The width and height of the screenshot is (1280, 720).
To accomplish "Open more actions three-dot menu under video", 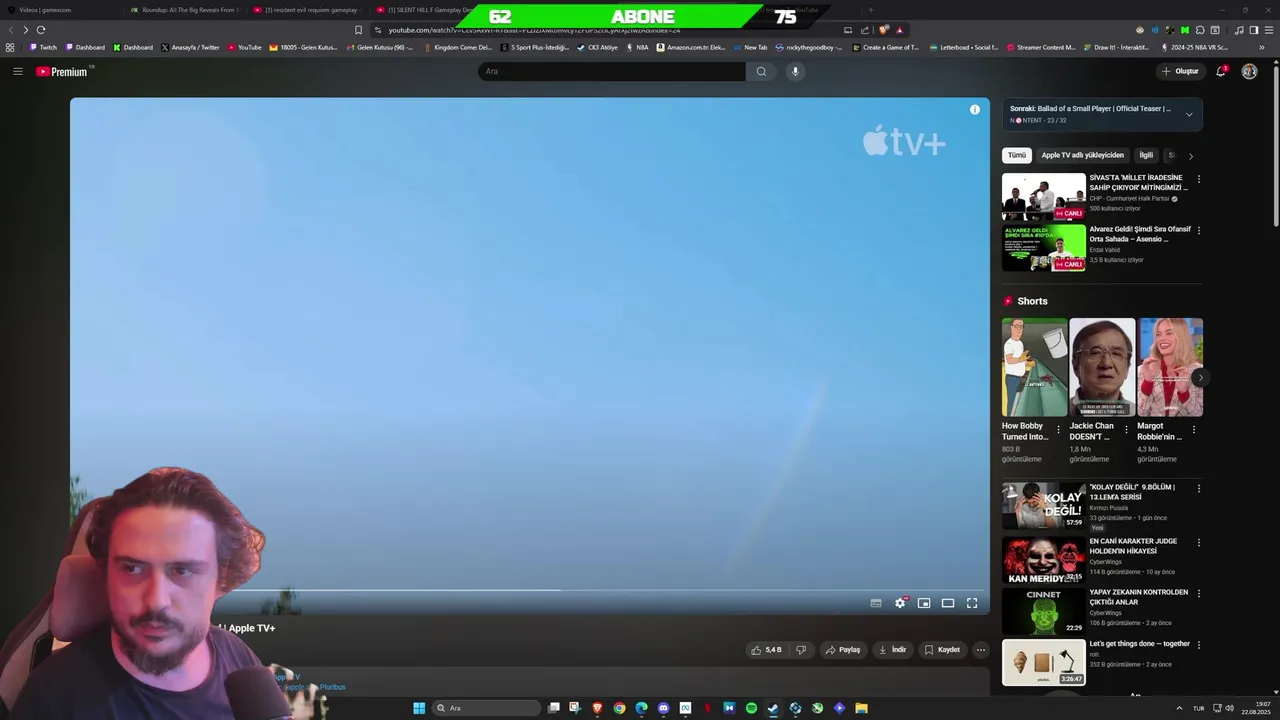I will coord(981,650).
